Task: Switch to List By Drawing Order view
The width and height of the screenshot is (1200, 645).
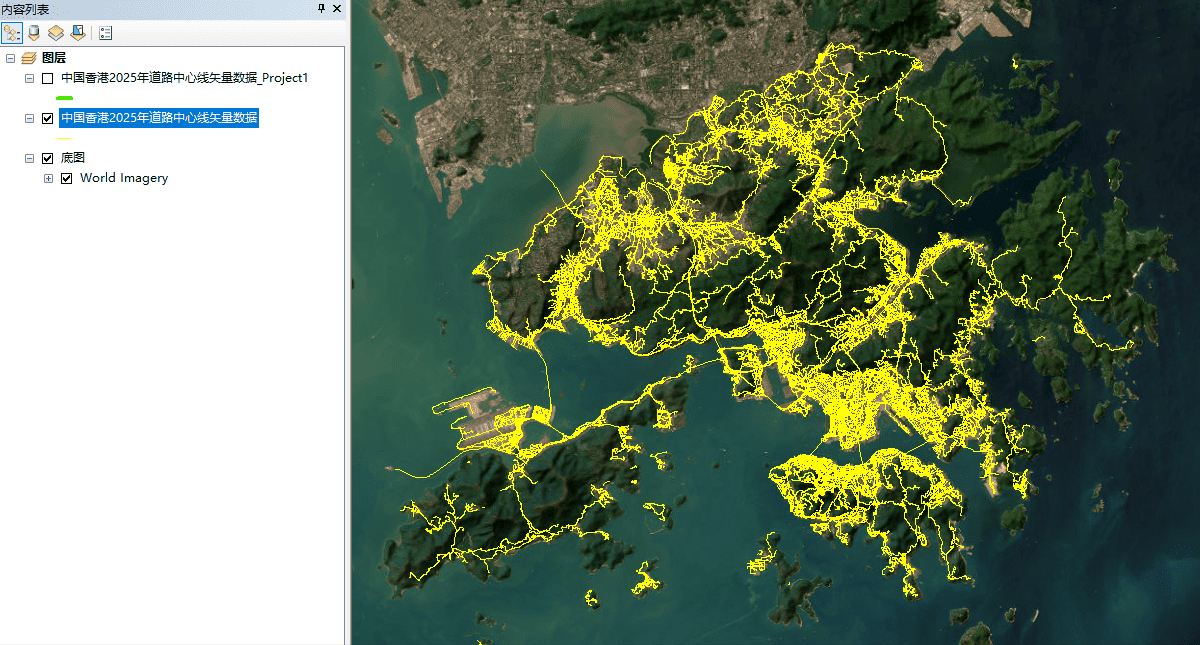Action: 12,33
